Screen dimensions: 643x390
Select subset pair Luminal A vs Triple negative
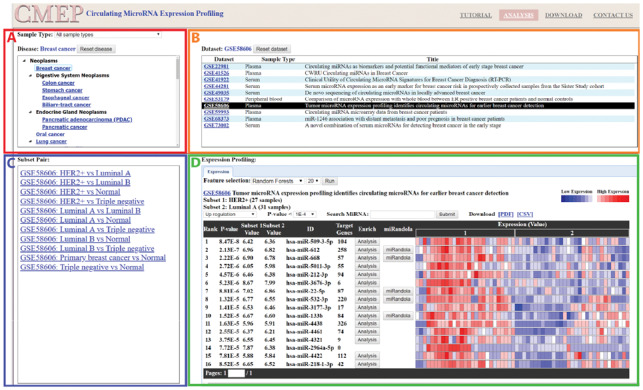tap(87, 230)
